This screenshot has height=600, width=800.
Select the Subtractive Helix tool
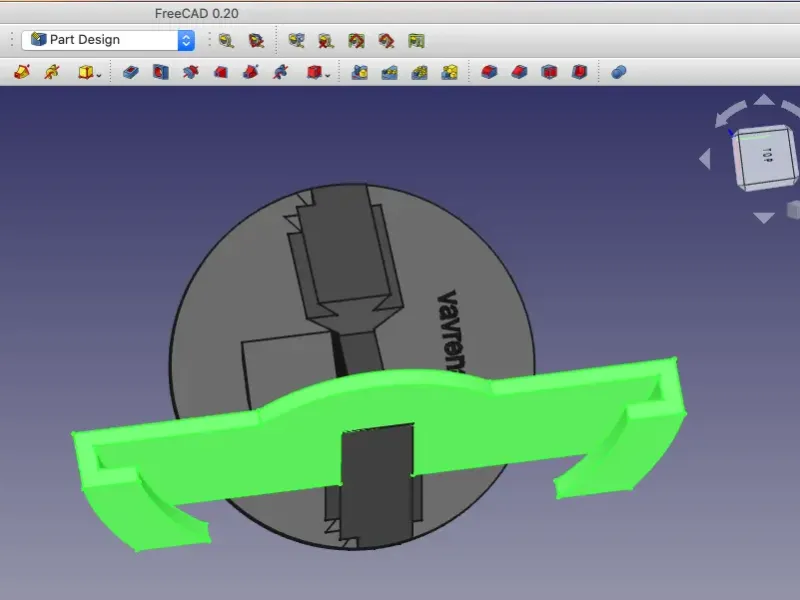(x=281, y=72)
